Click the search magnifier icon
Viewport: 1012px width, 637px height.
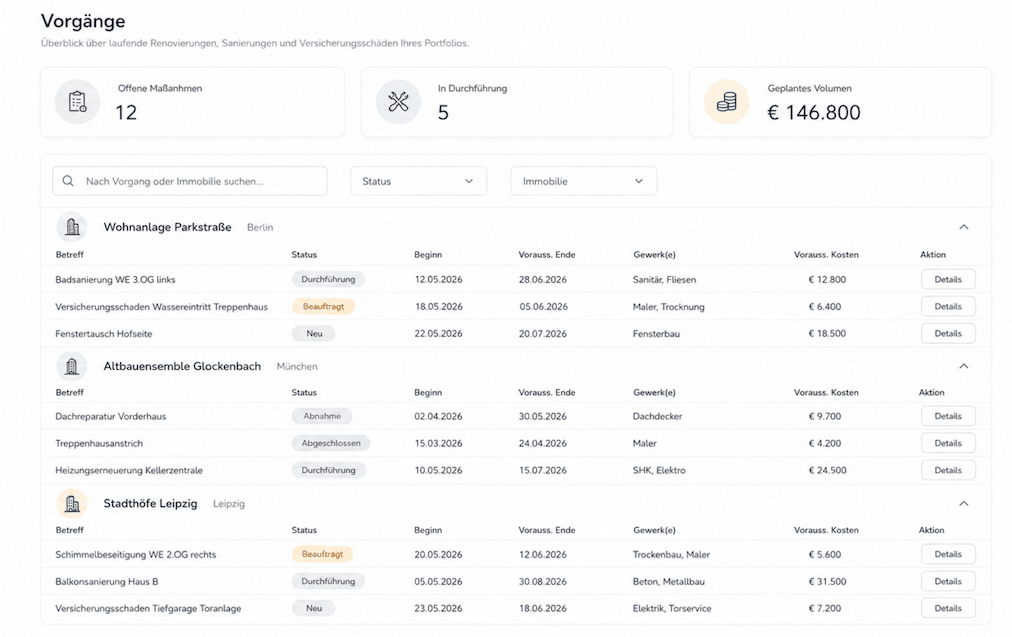(x=68, y=181)
